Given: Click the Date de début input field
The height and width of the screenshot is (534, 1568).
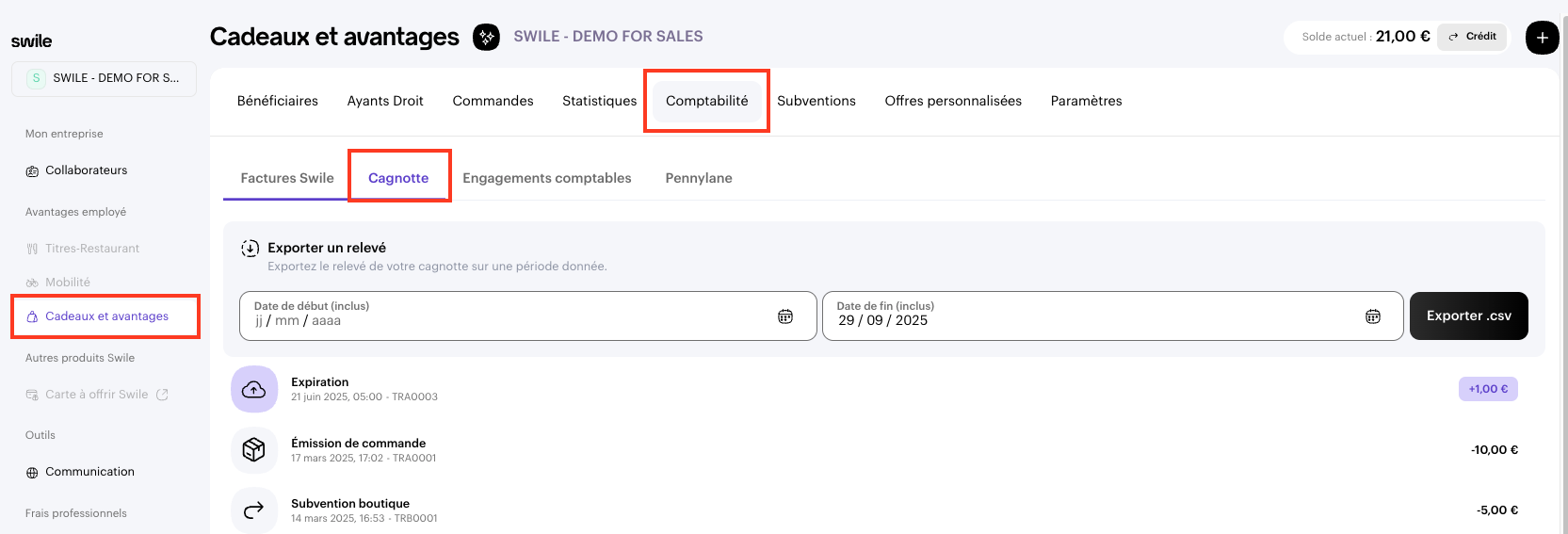Looking at the screenshot, I should [509, 316].
